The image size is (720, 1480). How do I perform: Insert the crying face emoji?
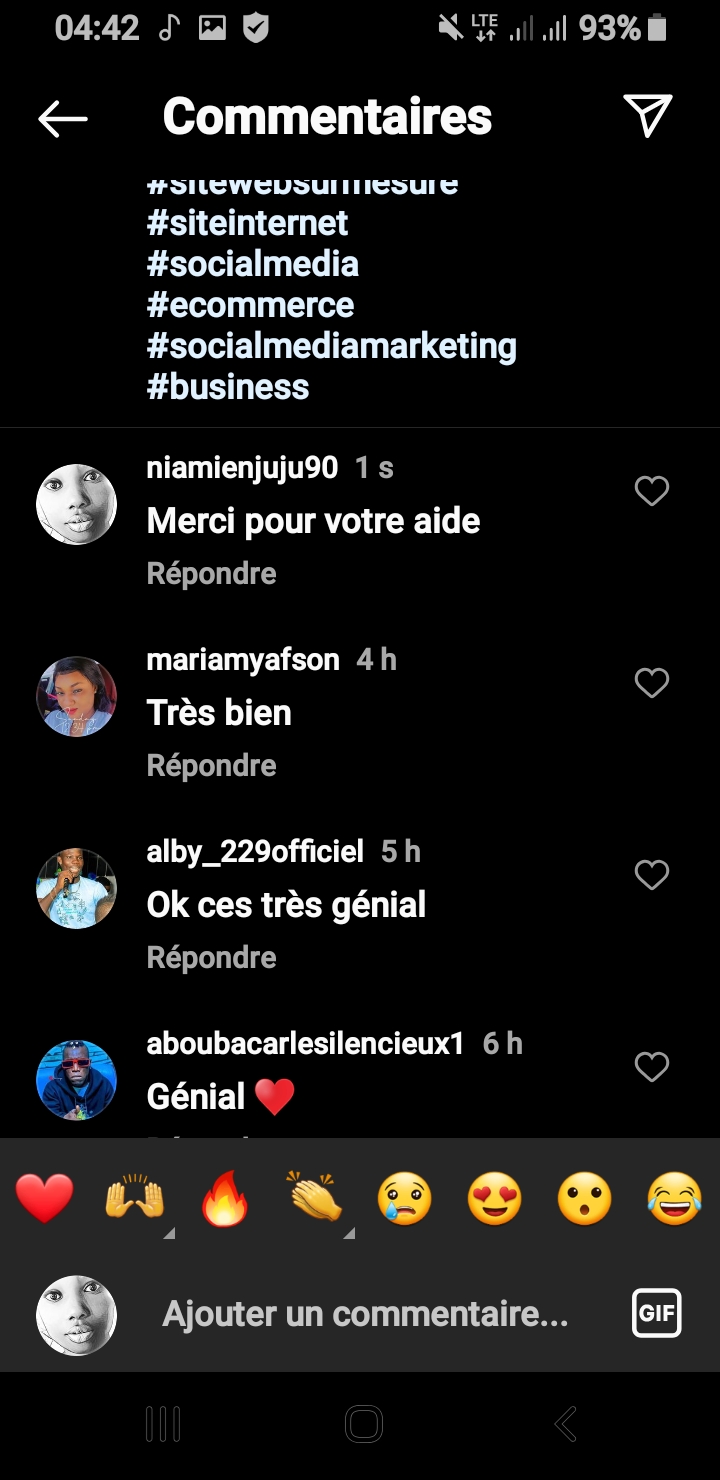point(404,1200)
